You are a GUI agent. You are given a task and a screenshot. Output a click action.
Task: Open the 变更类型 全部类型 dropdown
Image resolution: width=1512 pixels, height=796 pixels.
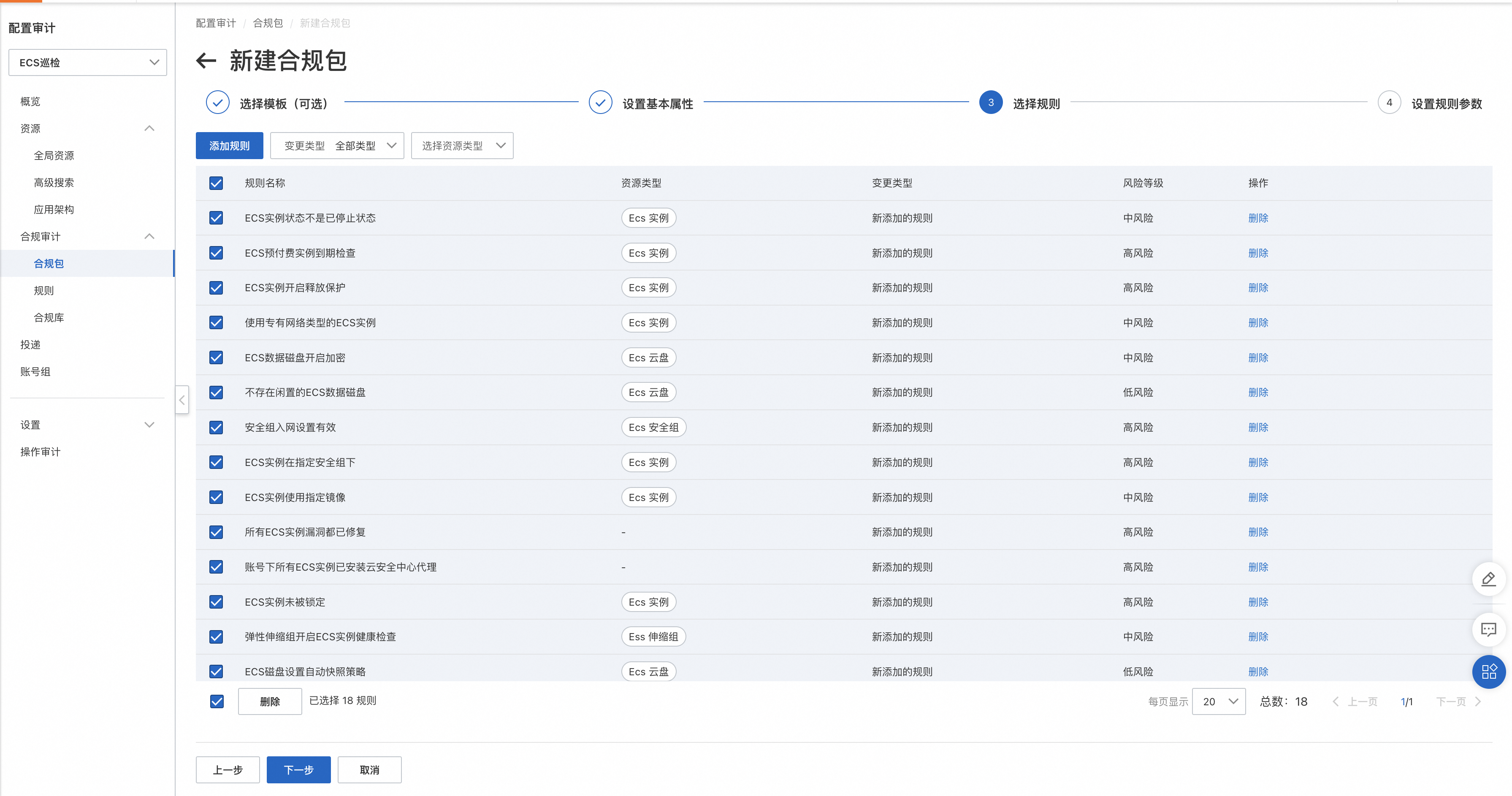click(337, 146)
